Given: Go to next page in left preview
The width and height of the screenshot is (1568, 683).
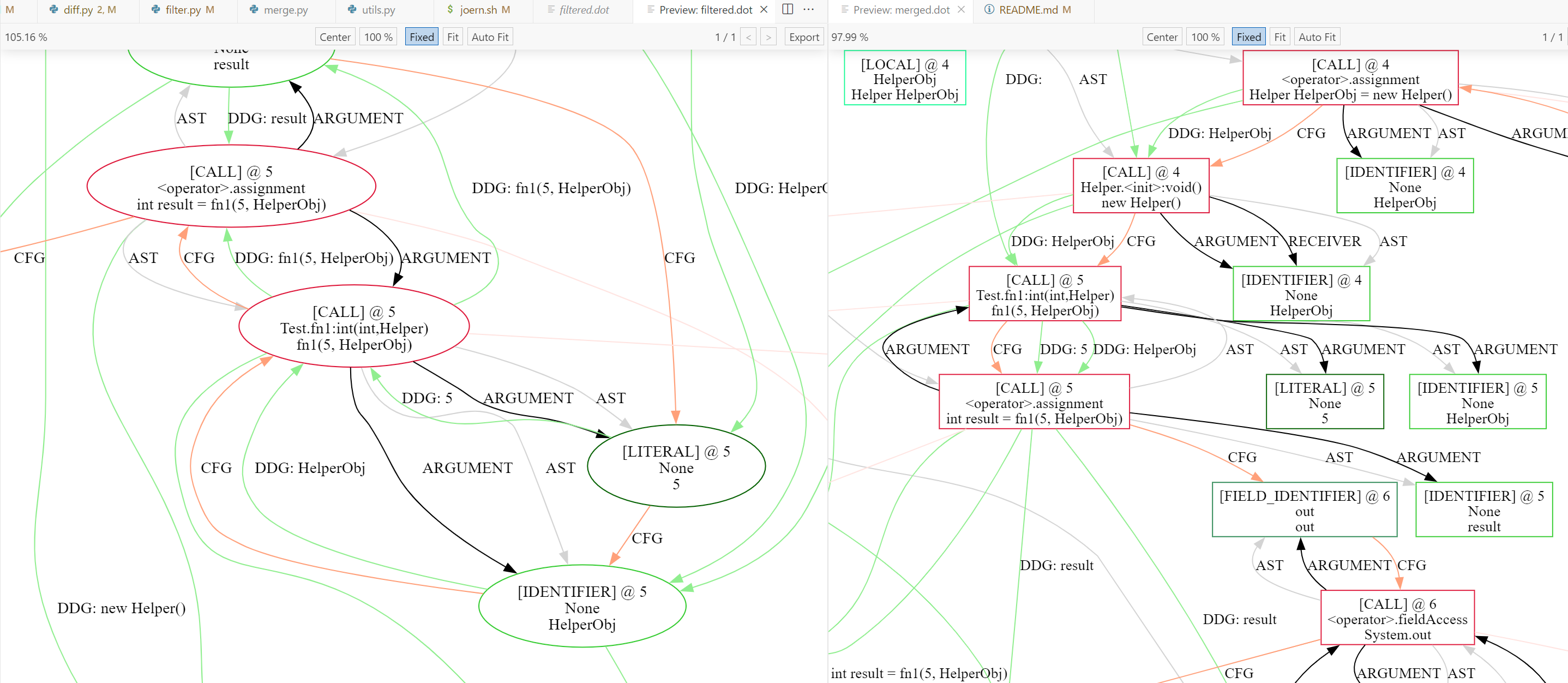Looking at the screenshot, I should tap(768, 37).
